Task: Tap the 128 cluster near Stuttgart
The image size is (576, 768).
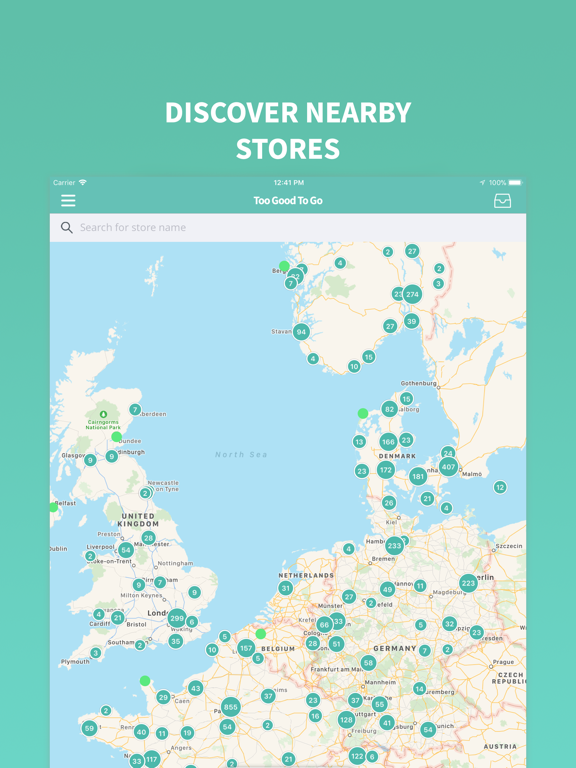Action: pos(346,720)
